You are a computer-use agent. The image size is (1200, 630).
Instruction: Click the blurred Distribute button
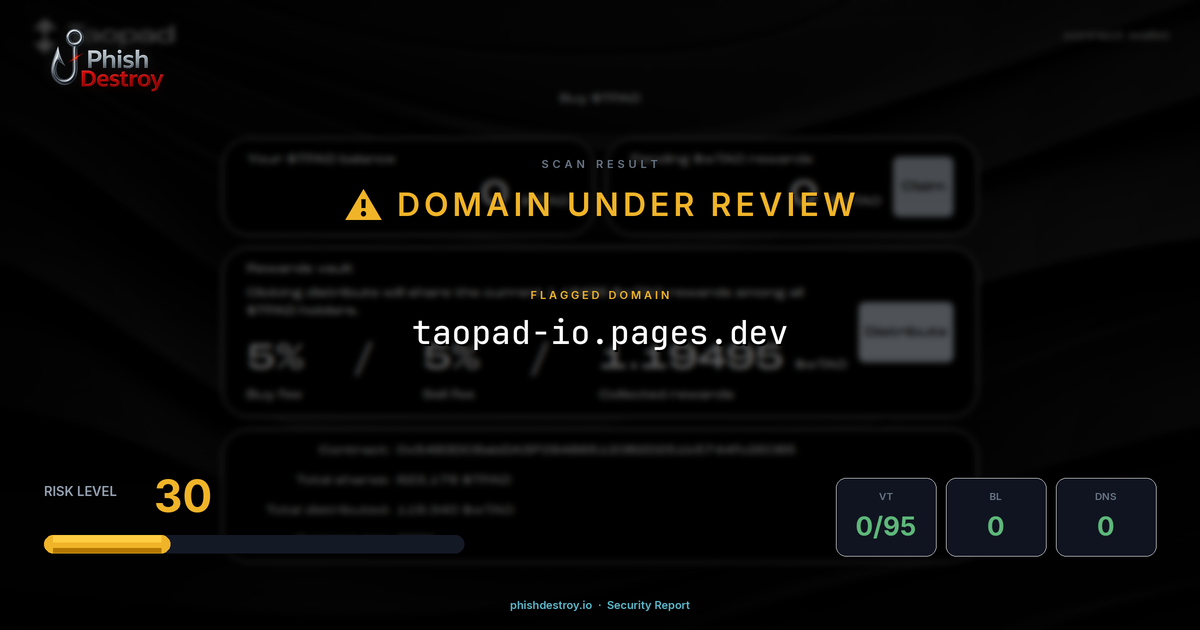tap(905, 331)
